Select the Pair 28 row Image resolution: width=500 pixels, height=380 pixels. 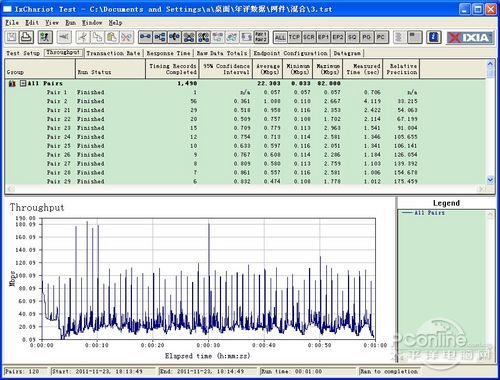click(245, 173)
